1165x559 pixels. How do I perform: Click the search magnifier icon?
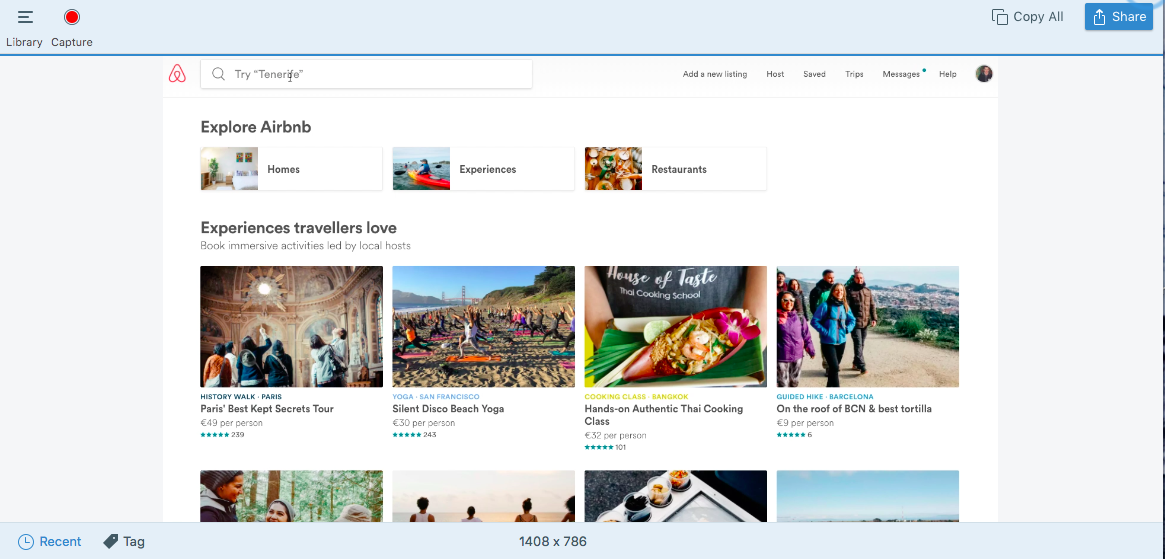tap(218, 74)
